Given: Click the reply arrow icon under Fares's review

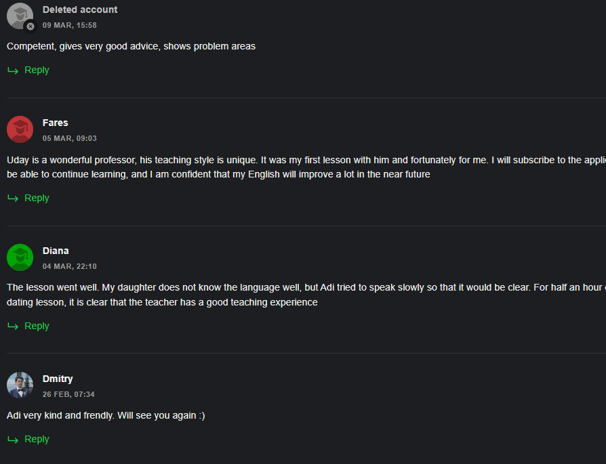Looking at the screenshot, I should (x=13, y=198).
